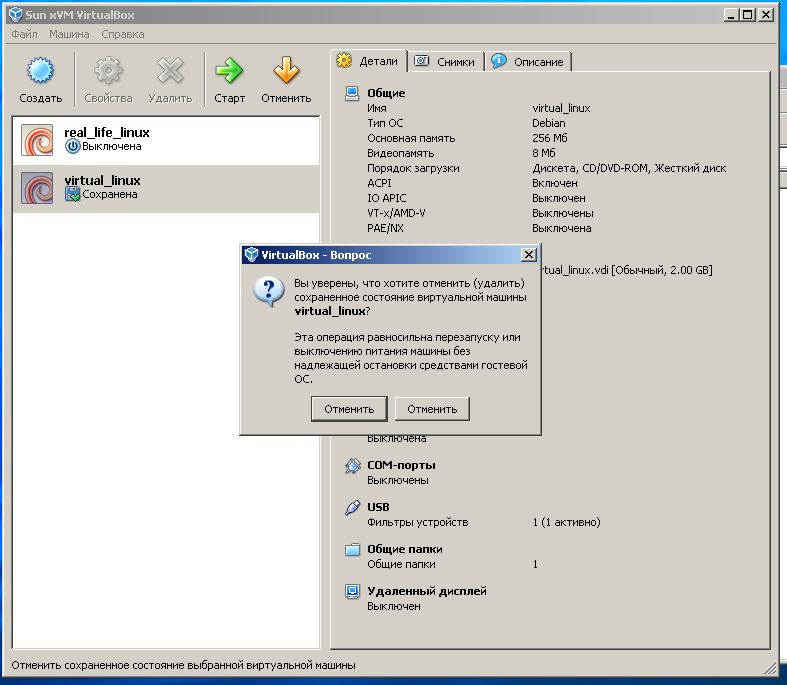This screenshot has width=787, height=685.
Task: Click the focused Отменить button in dialog
Action: point(349,409)
